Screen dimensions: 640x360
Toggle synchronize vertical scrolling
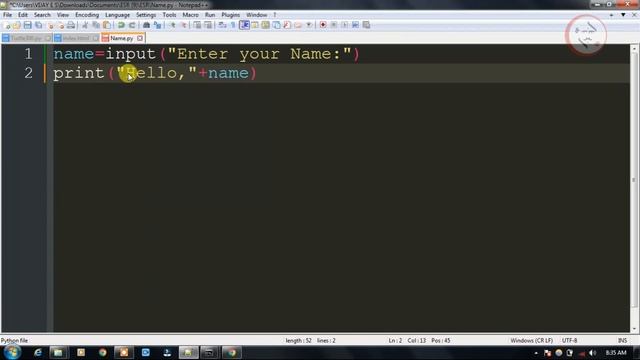pyautogui.click(x=198, y=25)
